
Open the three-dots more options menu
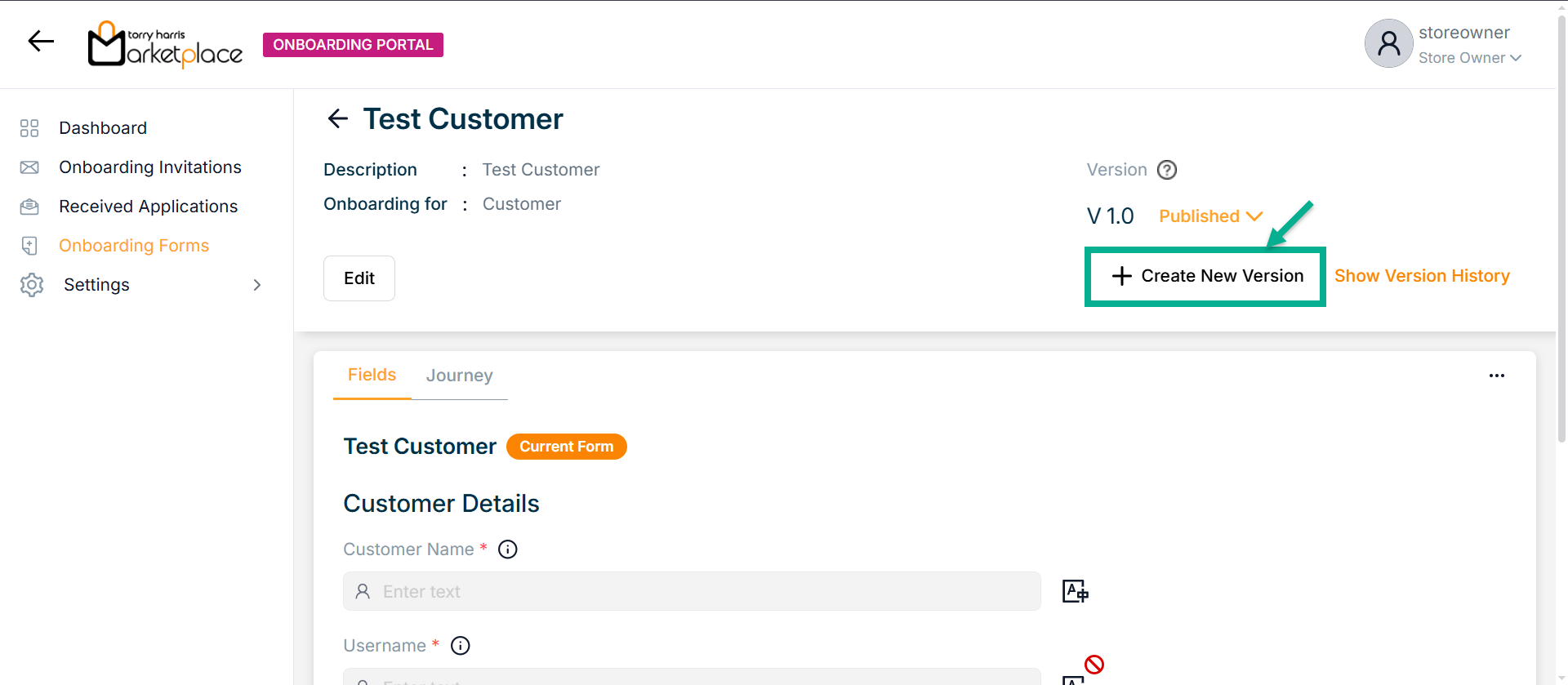[1496, 376]
